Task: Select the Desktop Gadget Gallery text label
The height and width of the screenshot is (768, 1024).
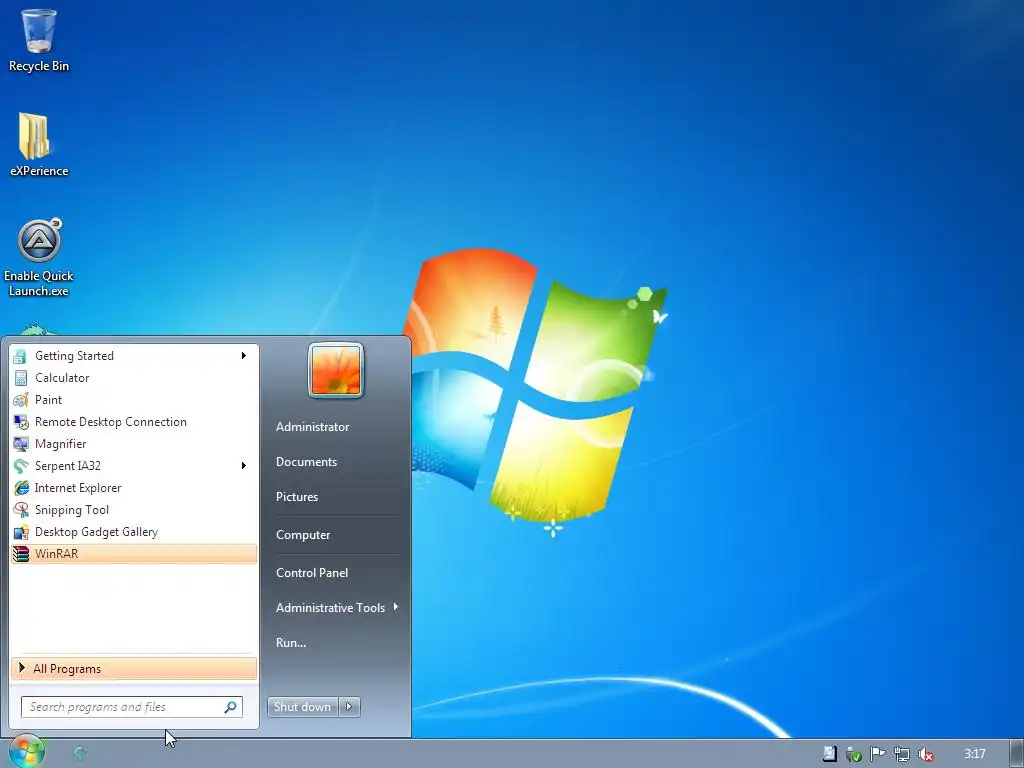Action: coord(97,532)
